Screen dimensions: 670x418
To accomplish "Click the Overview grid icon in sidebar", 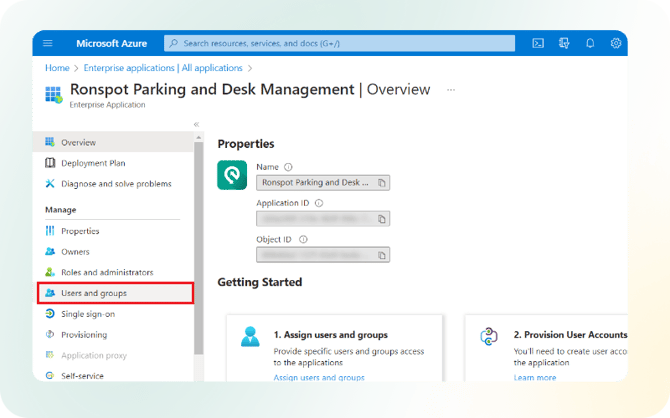I will (x=50, y=142).
